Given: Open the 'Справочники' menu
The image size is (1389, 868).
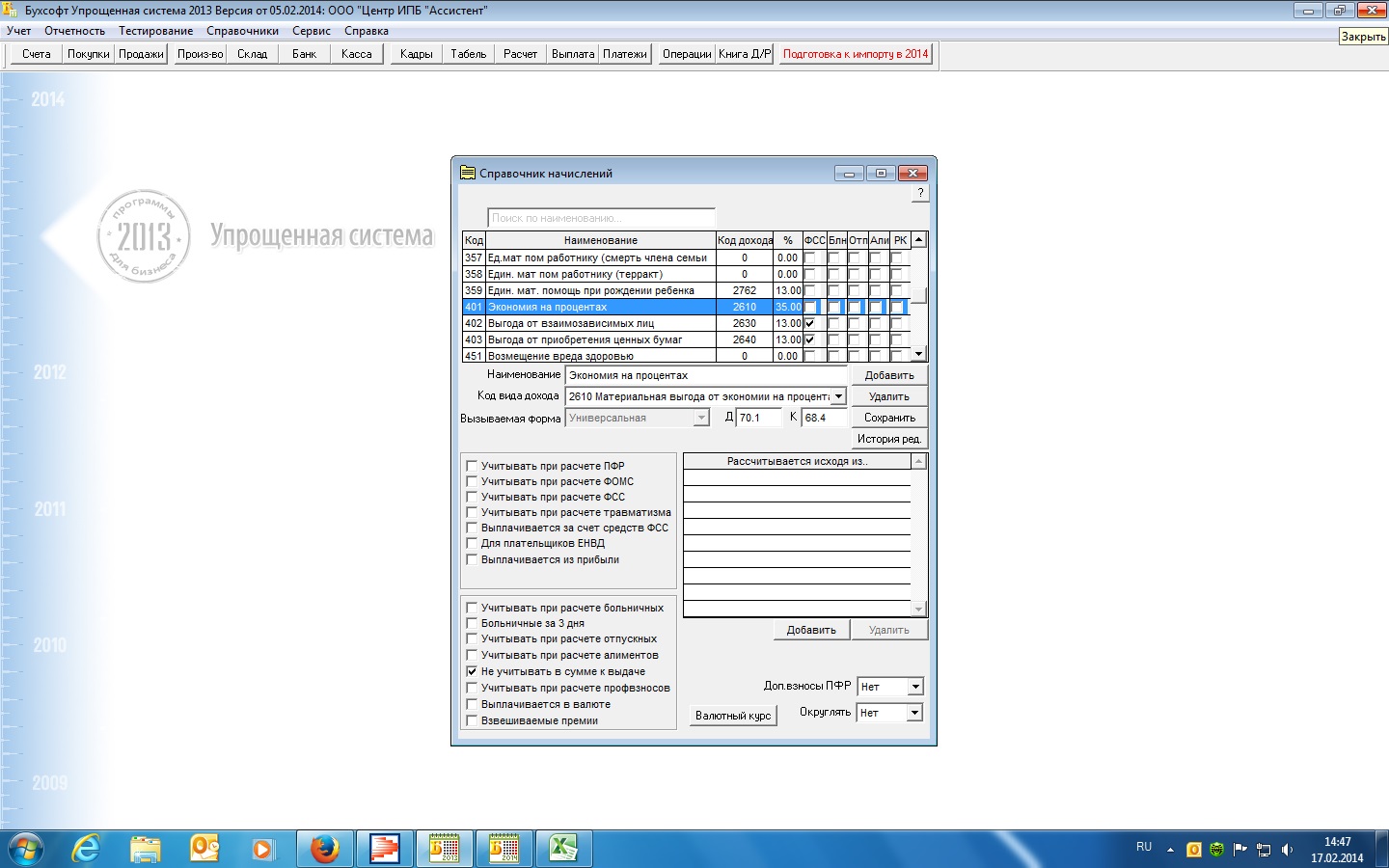Looking at the screenshot, I should (242, 31).
